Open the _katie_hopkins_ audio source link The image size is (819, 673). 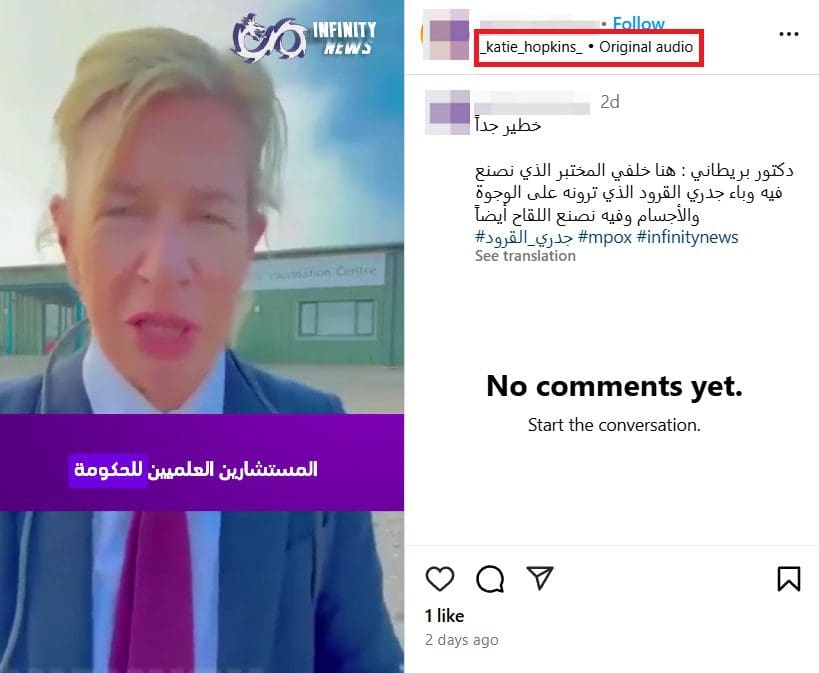[531, 47]
